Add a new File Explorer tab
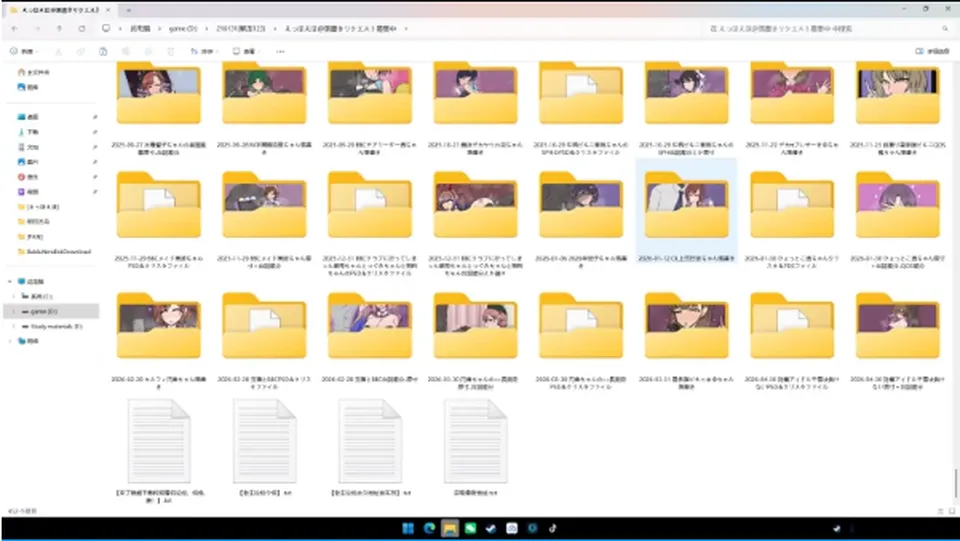 point(129,10)
